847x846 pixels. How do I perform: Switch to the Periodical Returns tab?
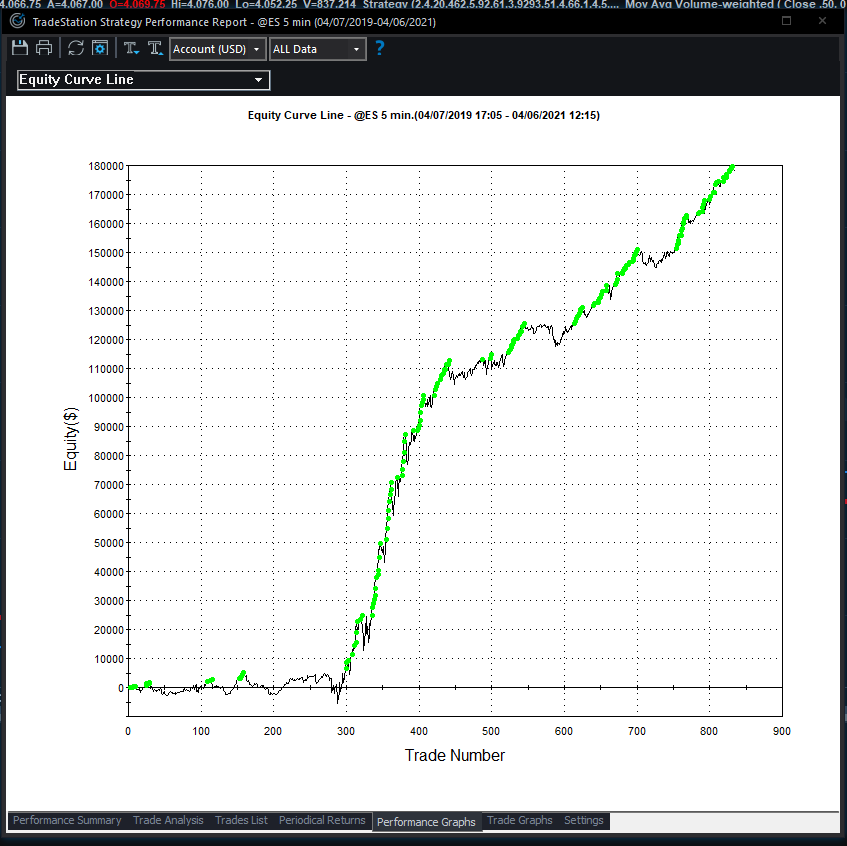[x=322, y=820]
